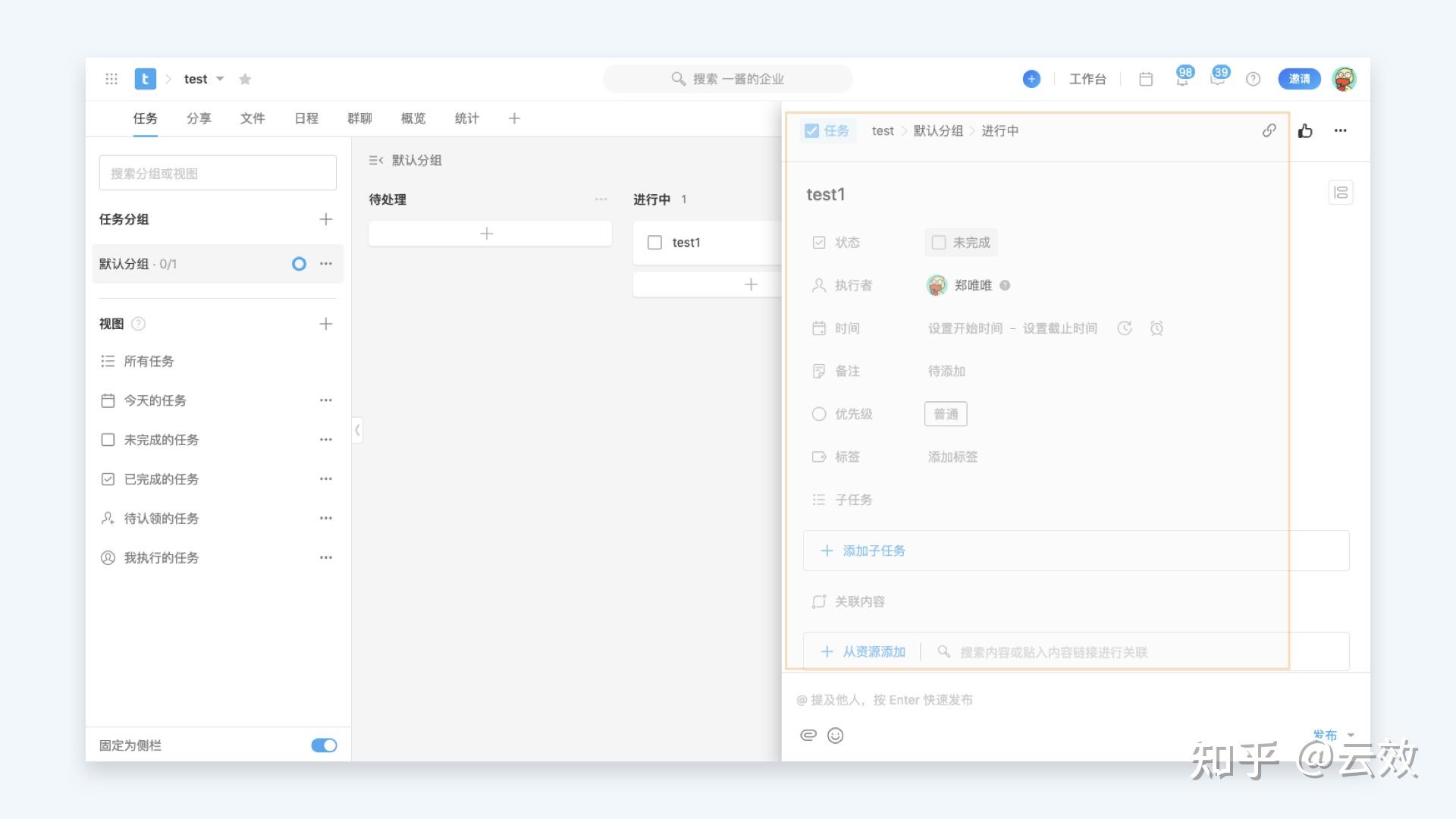The image size is (1456, 819).
Task: Click the thumbs-up like icon
Action: (x=1305, y=130)
